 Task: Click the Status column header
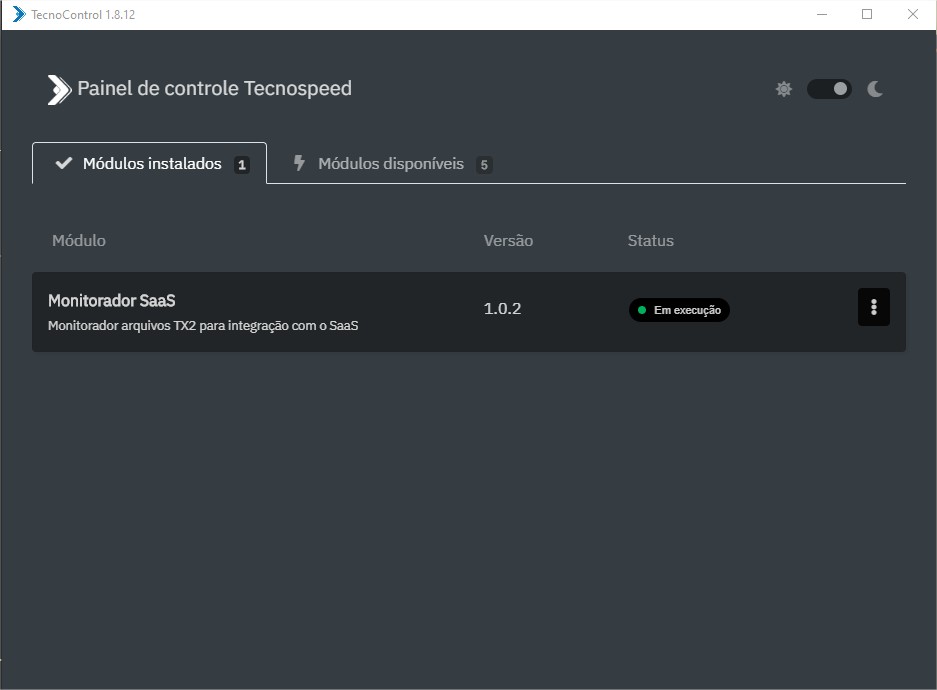pos(650,241)
